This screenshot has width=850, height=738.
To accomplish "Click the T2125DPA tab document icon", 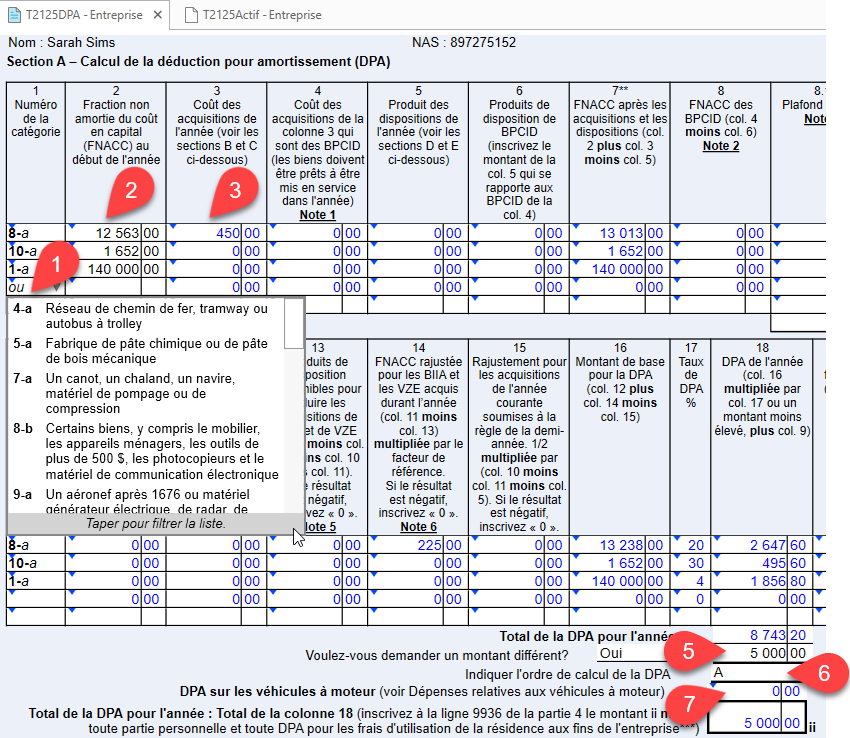I will [x=15, y=15].
